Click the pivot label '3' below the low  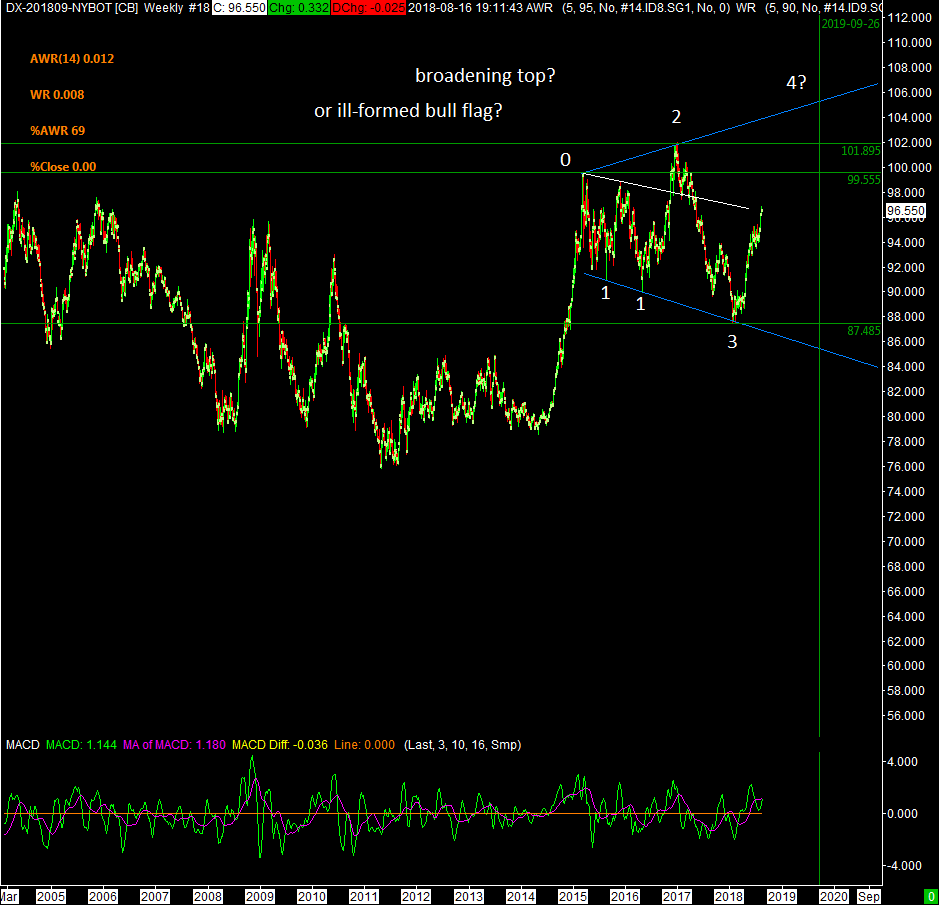tap(732, 342)
